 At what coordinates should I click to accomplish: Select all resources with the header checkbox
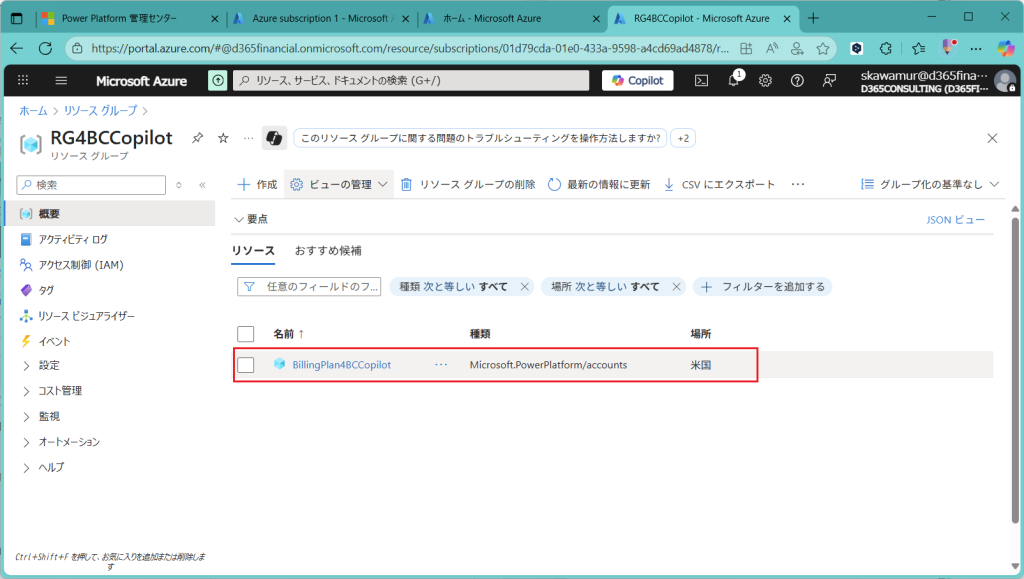[x=246, y=334]
